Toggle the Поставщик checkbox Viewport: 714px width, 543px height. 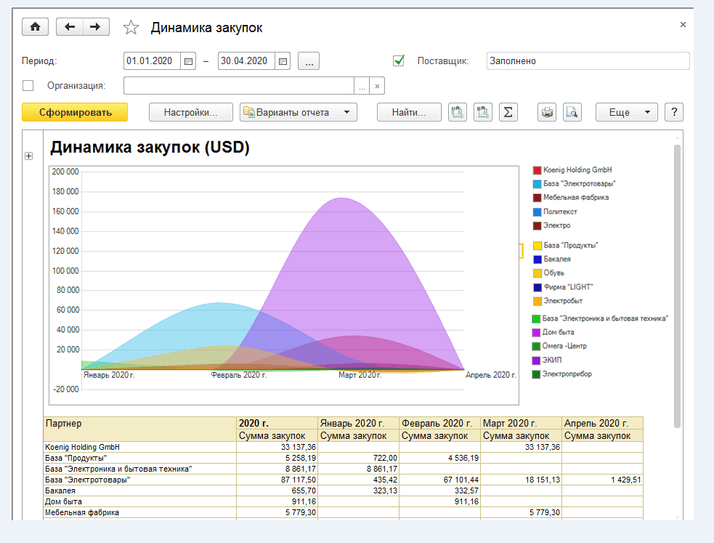399,61
